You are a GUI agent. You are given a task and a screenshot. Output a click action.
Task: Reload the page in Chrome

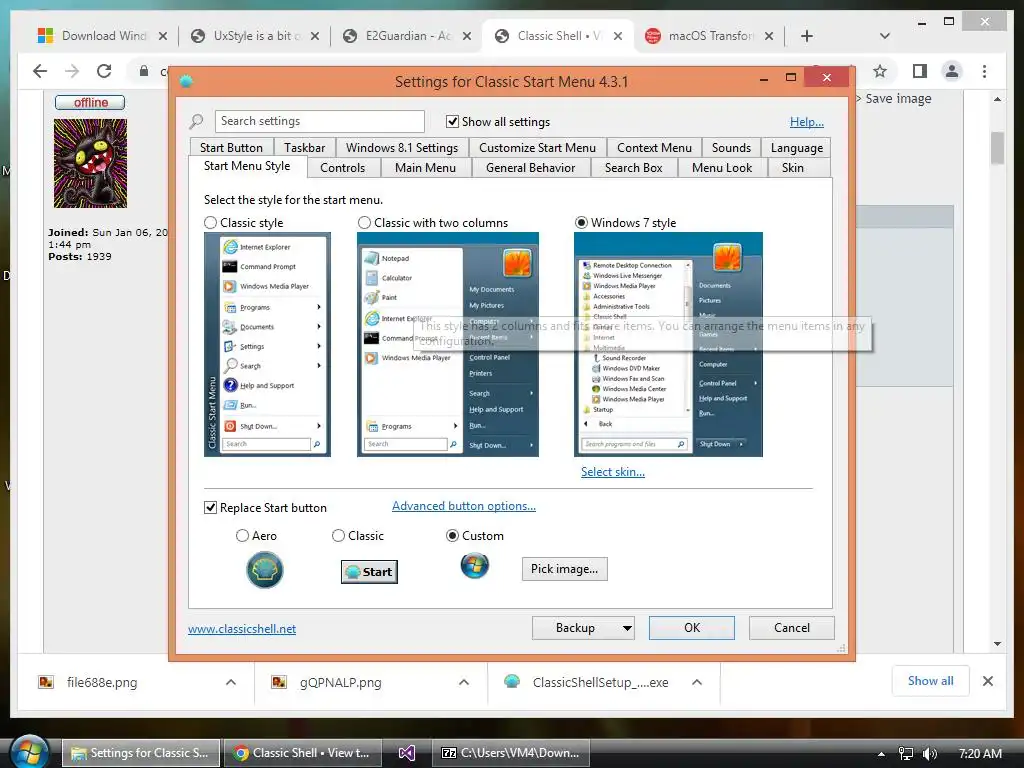tap(104, 71)
